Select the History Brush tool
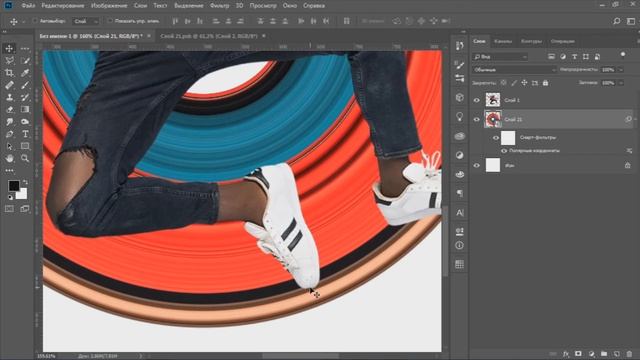This screenshot has height=360, width=640. tap(25, 97)
